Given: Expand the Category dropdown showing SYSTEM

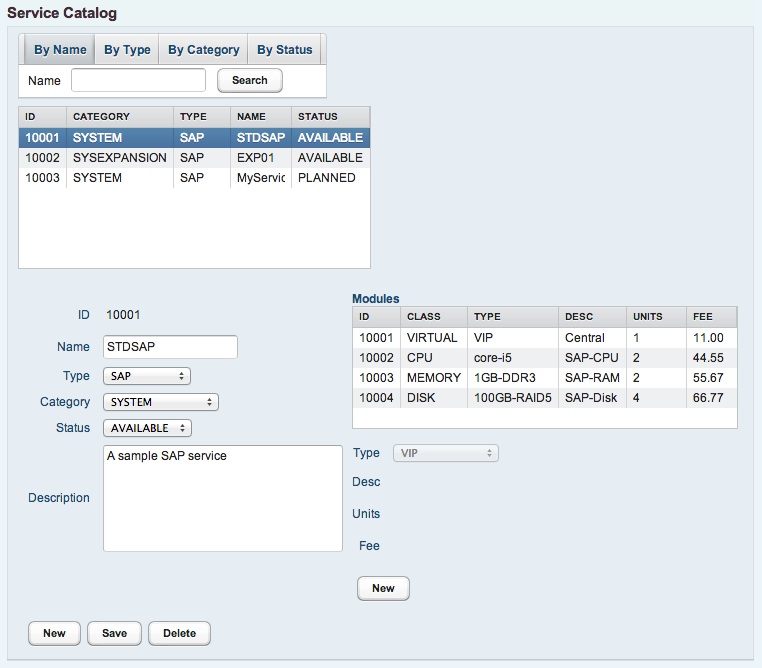Looking at the screenshot, I should tap(160, 402).
